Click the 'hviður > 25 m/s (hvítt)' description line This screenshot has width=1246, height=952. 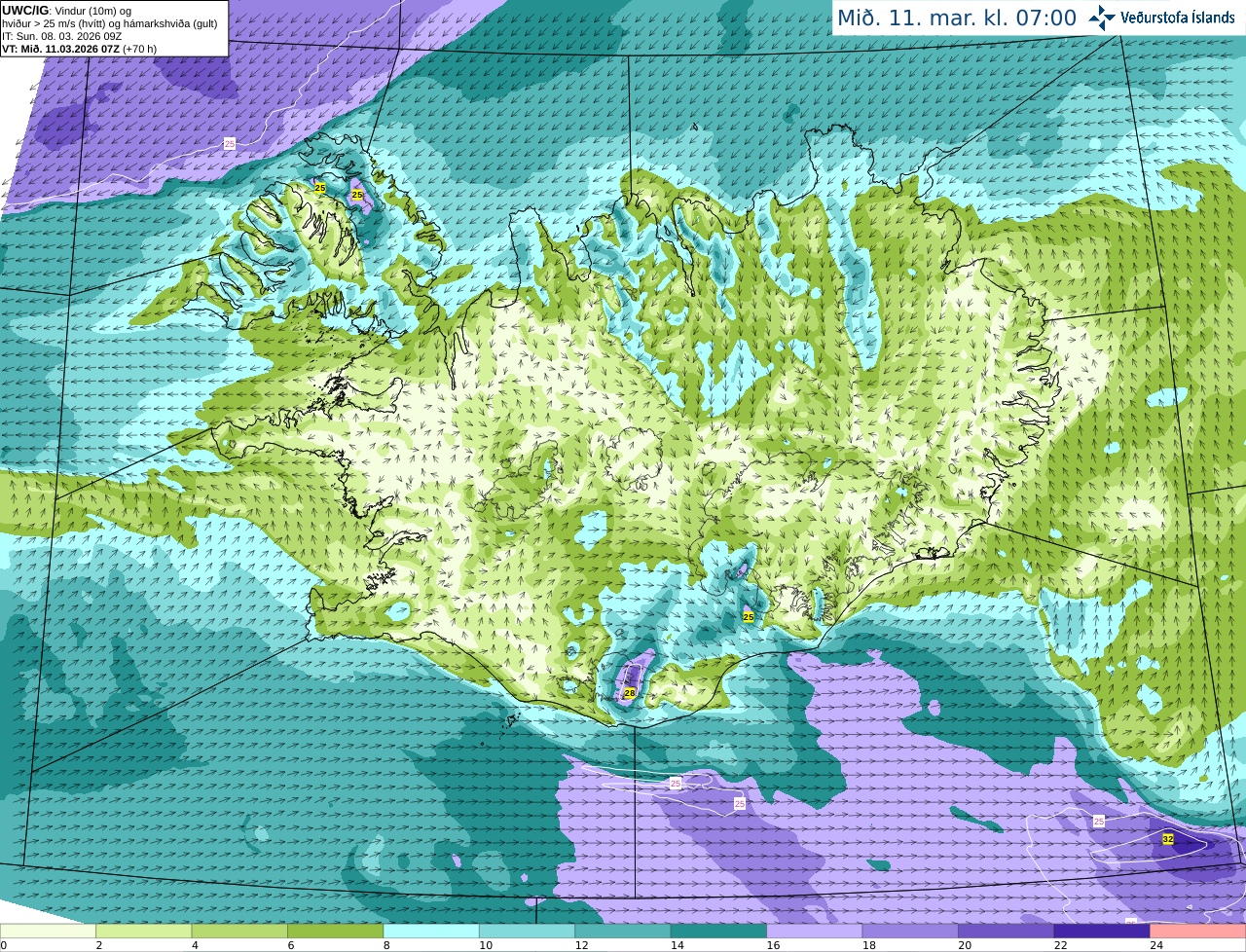pyautogui.click(x=109, y=23)
